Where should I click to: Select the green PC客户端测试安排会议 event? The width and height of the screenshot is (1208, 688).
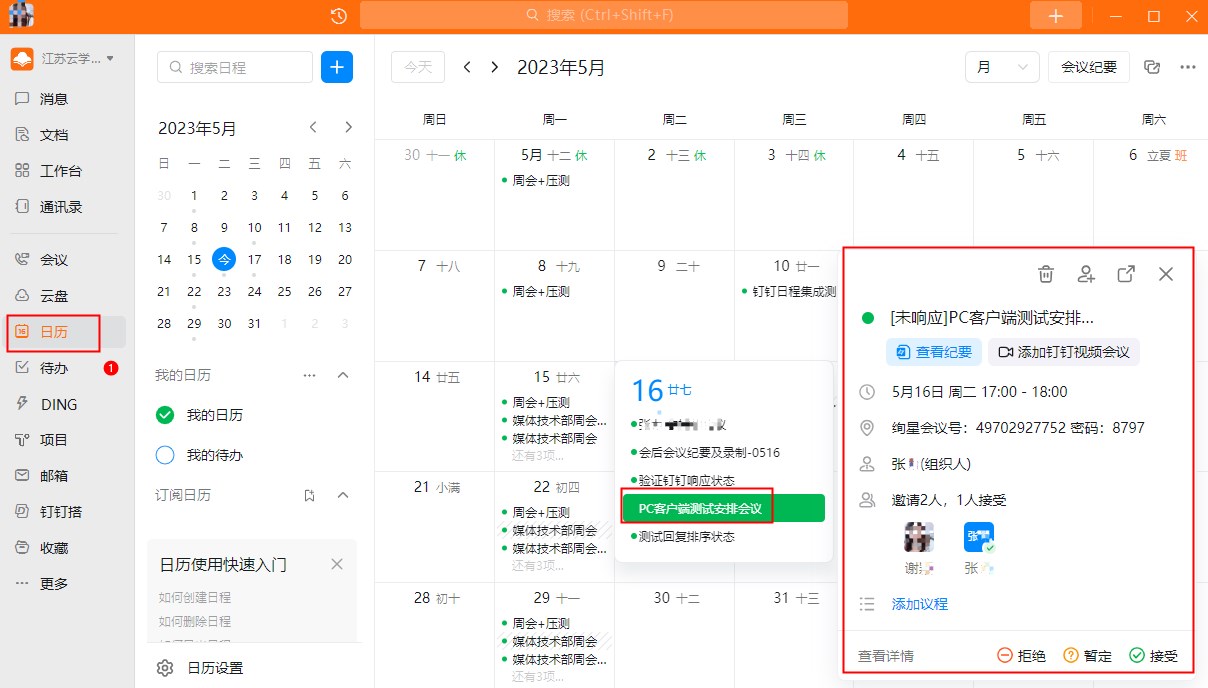click(x=722, y=508)
